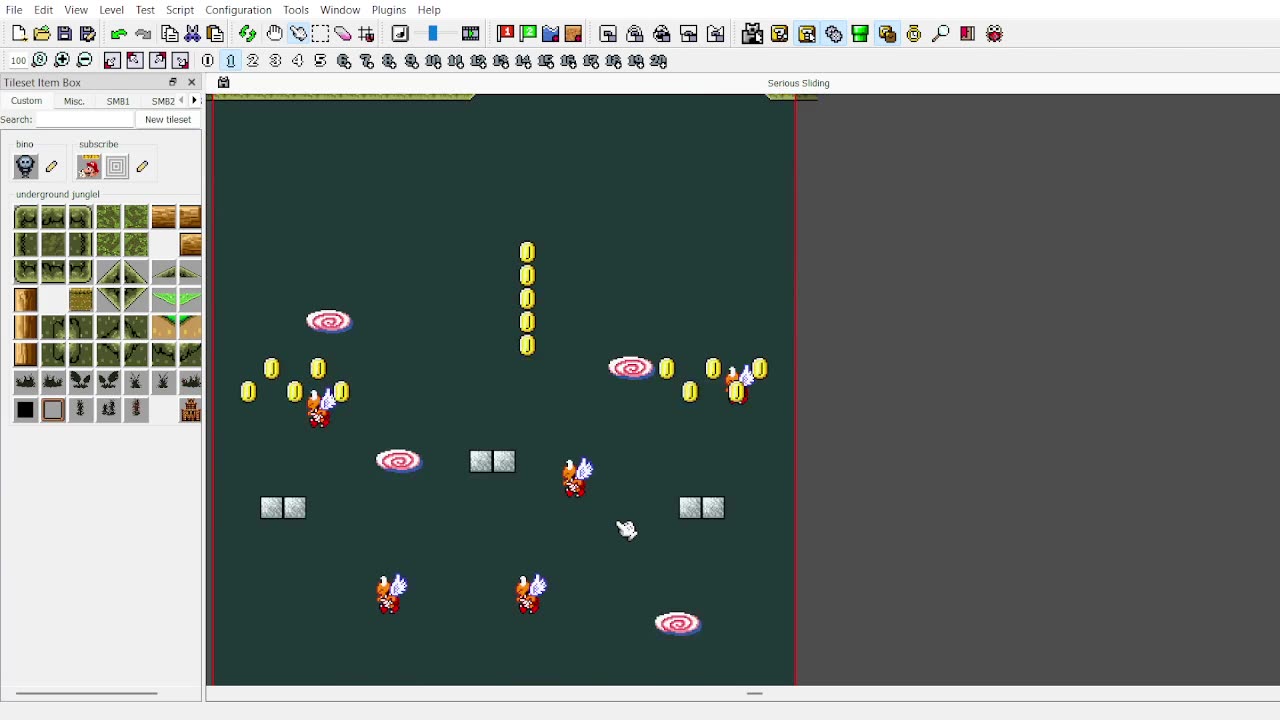Open the File menu

coord(14,10)
